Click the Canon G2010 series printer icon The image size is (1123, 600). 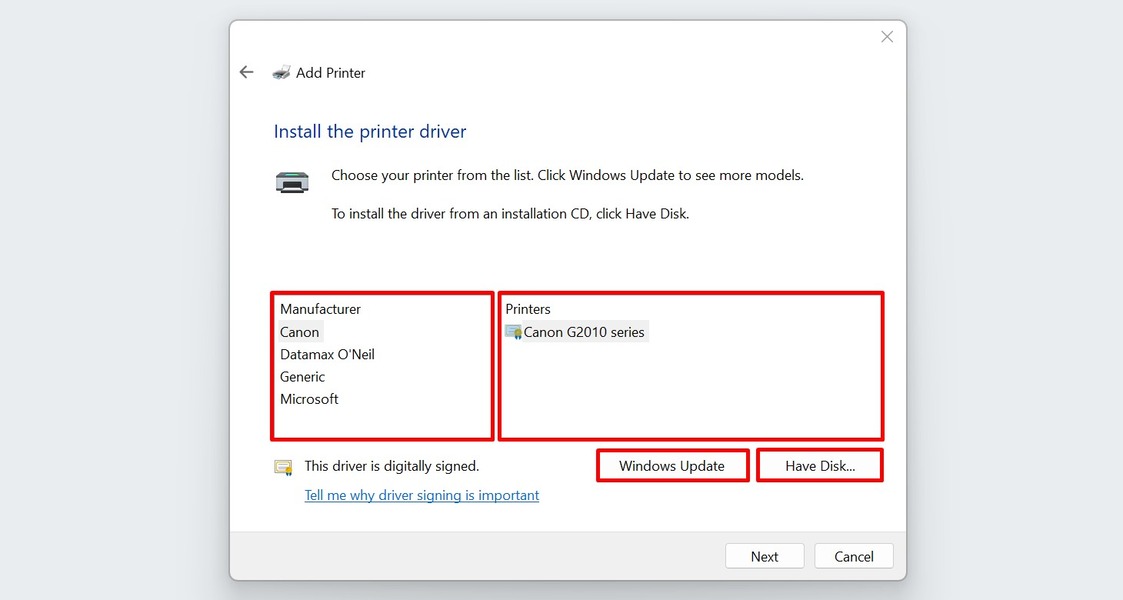pos(513,331)
